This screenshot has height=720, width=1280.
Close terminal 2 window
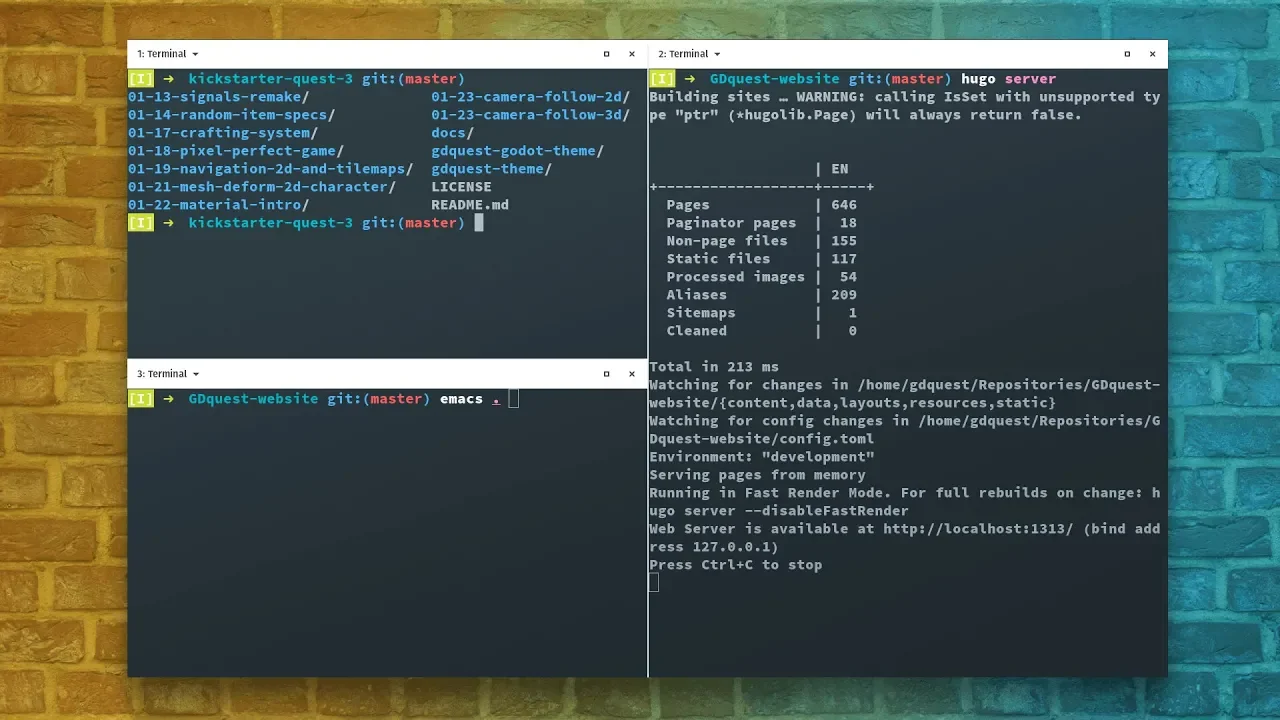tap(1152, 54)
